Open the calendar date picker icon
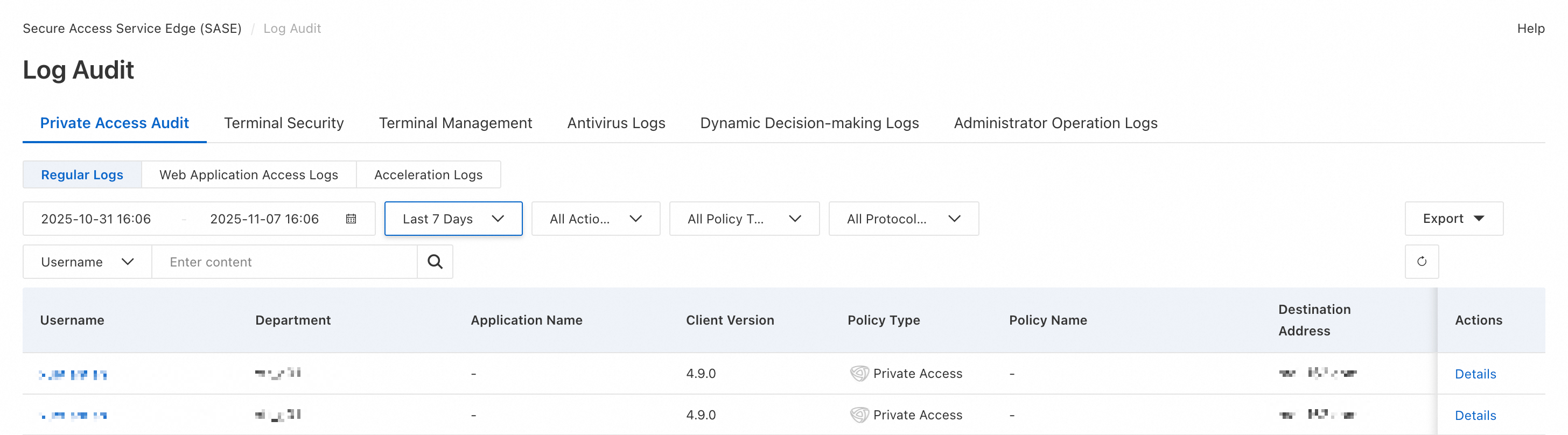This screenshot has width=1568, height=435. (351, 219)
